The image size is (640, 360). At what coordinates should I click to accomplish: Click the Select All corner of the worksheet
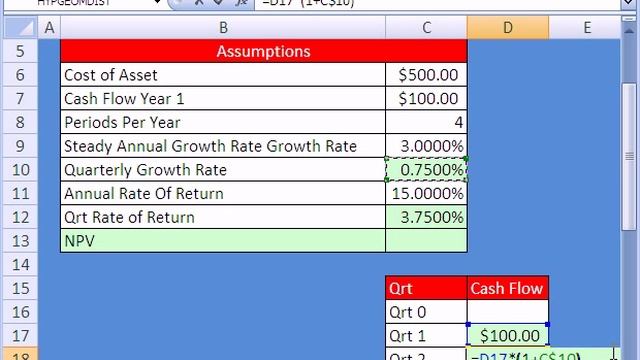[x=20, y=27]
